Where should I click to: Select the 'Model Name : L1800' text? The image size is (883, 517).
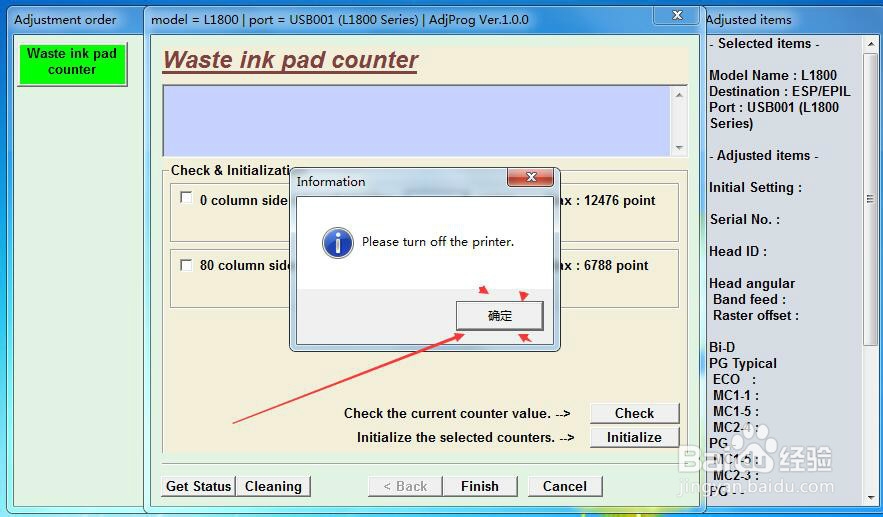[x=773, y=75]
